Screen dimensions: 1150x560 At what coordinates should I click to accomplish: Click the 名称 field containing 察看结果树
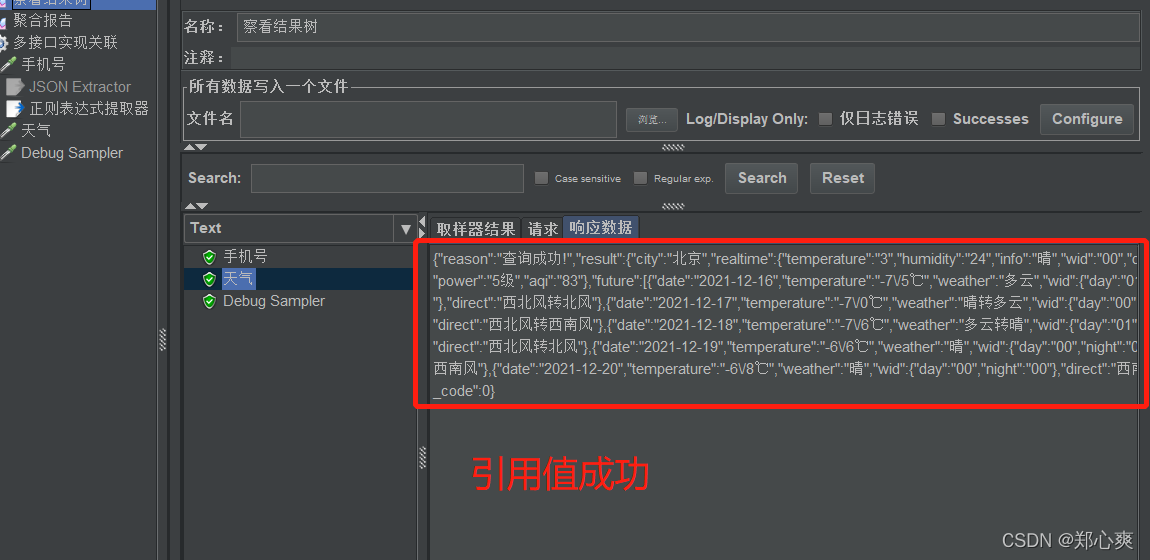[x=689, y=27]
